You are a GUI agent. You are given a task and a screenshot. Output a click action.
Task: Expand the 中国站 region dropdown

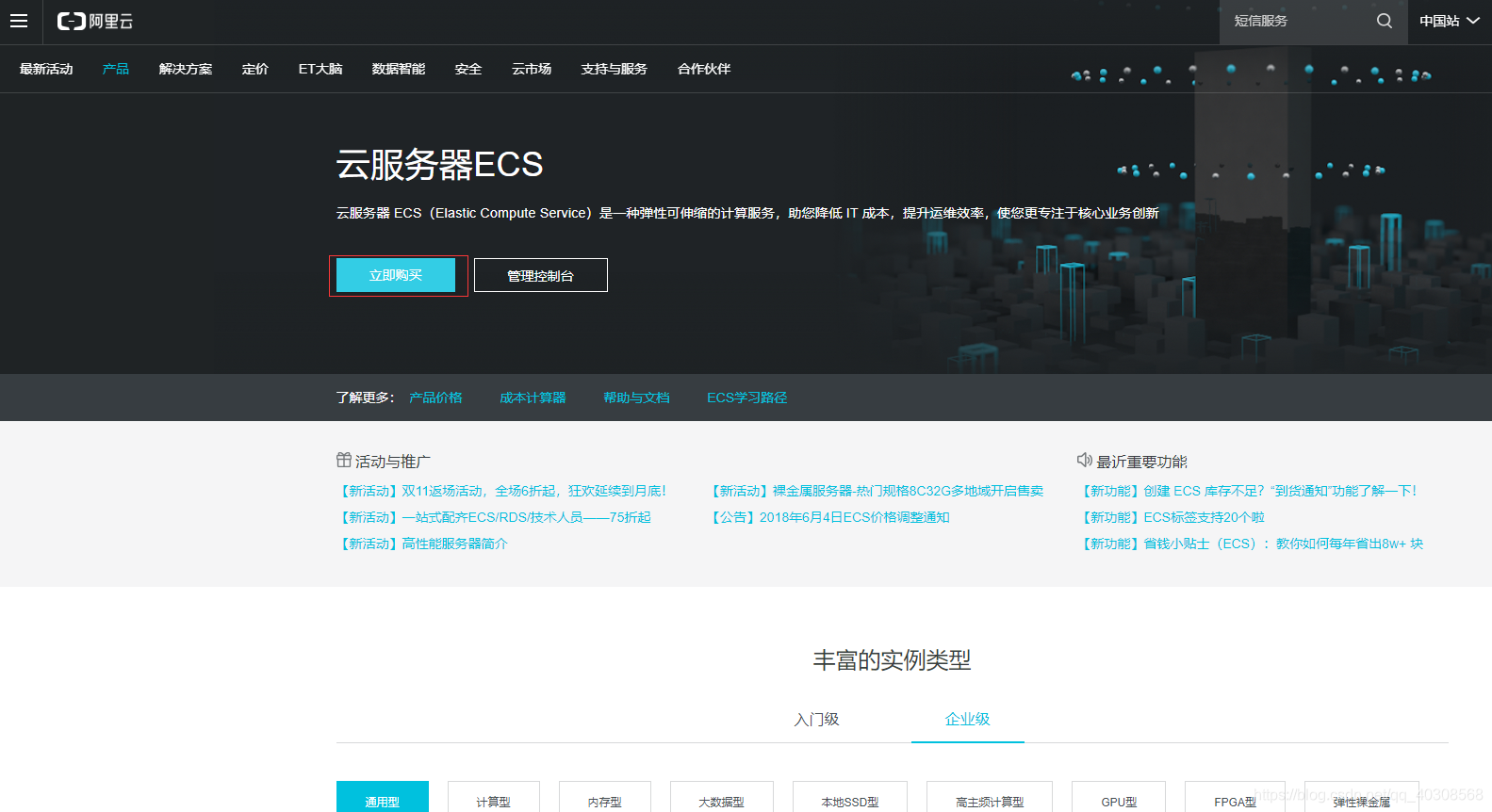[1449, 21]
